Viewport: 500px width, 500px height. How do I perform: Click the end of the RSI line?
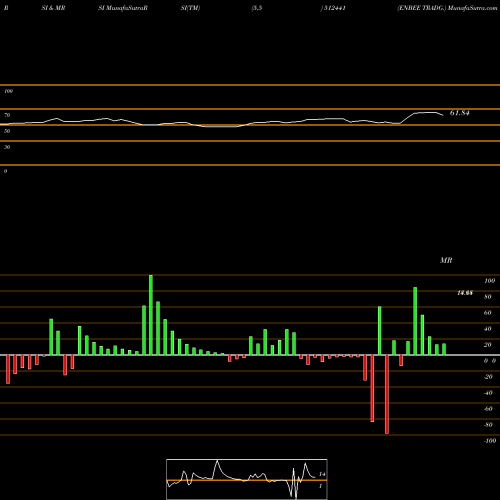point(443,115)
